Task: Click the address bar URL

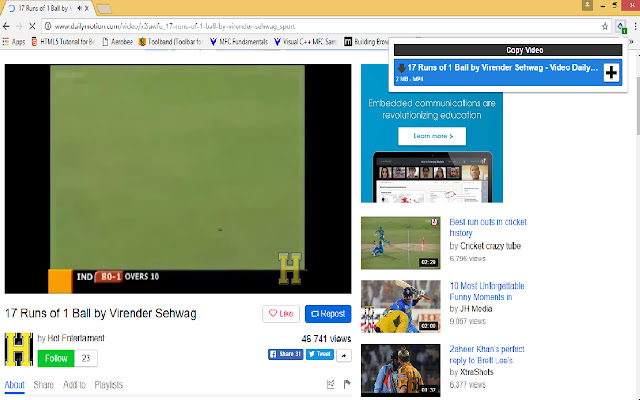Action: coord(175,27)
